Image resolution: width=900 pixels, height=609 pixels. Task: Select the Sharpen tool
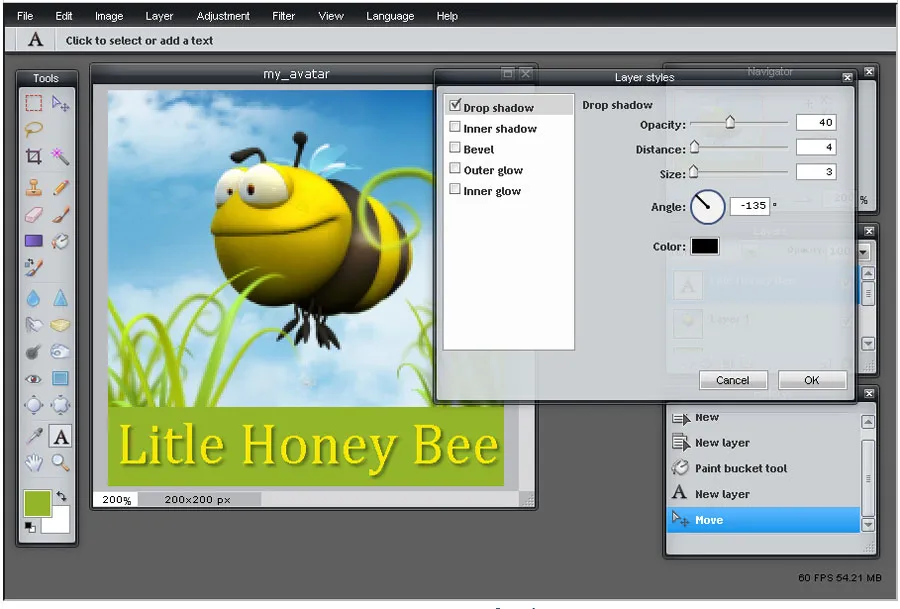pos(60,298)
